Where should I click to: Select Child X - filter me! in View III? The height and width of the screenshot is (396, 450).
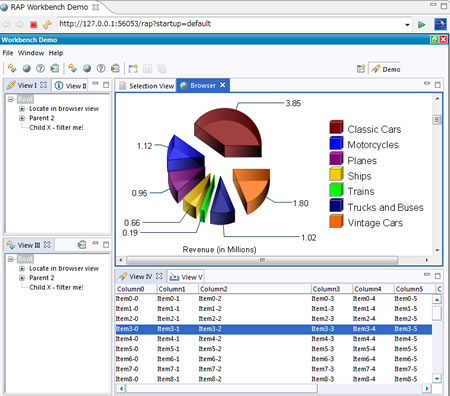(56, 287)
